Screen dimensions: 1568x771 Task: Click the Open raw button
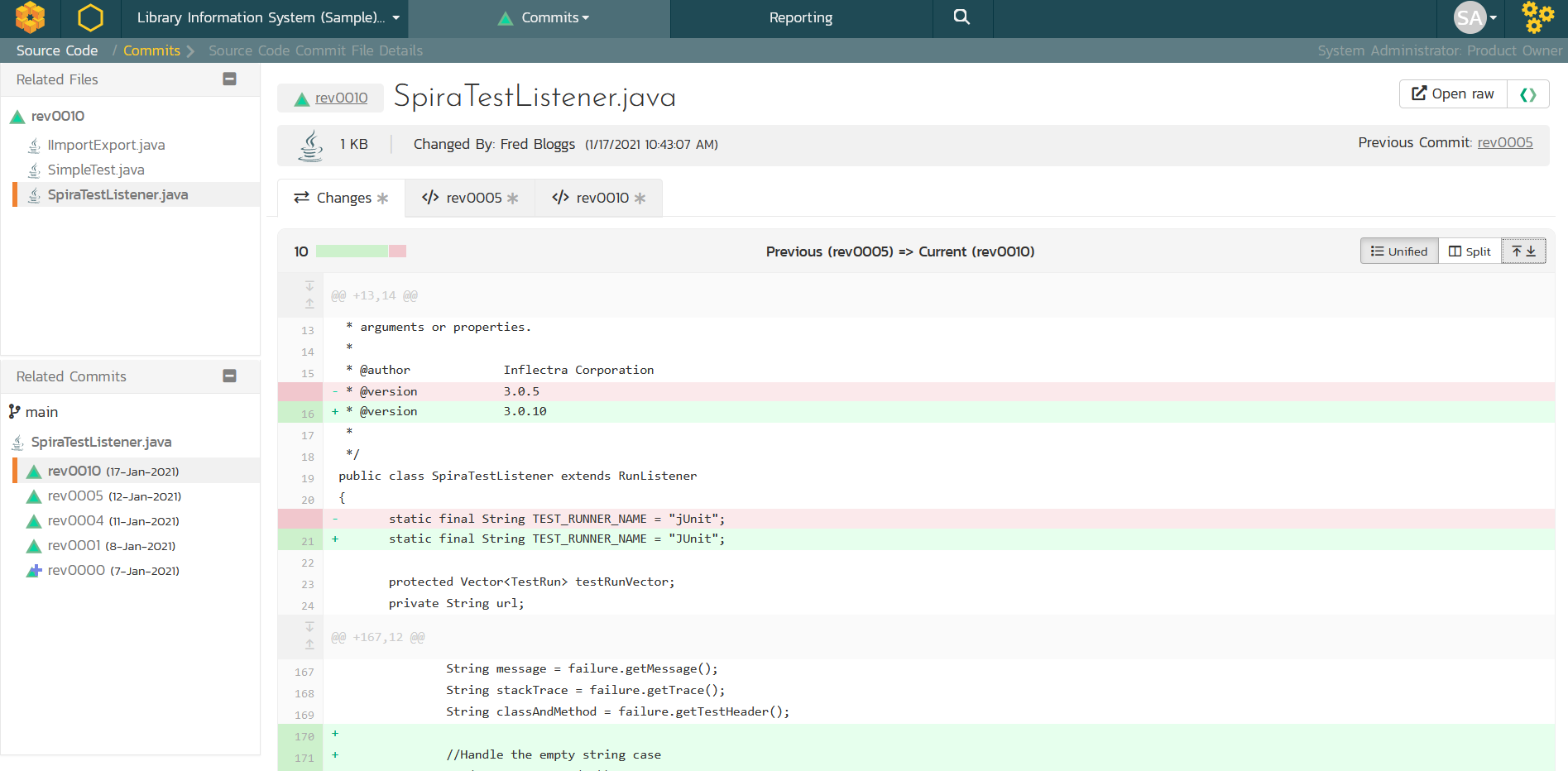(1452, 94)
